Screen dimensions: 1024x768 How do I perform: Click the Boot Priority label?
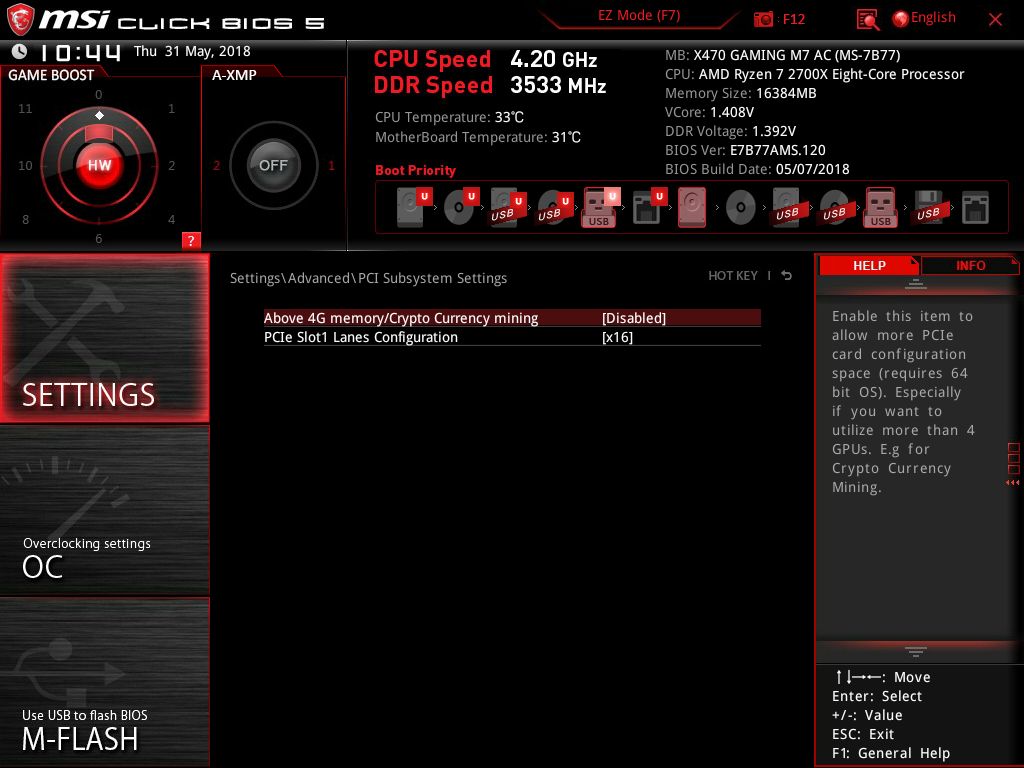point(415,170)
